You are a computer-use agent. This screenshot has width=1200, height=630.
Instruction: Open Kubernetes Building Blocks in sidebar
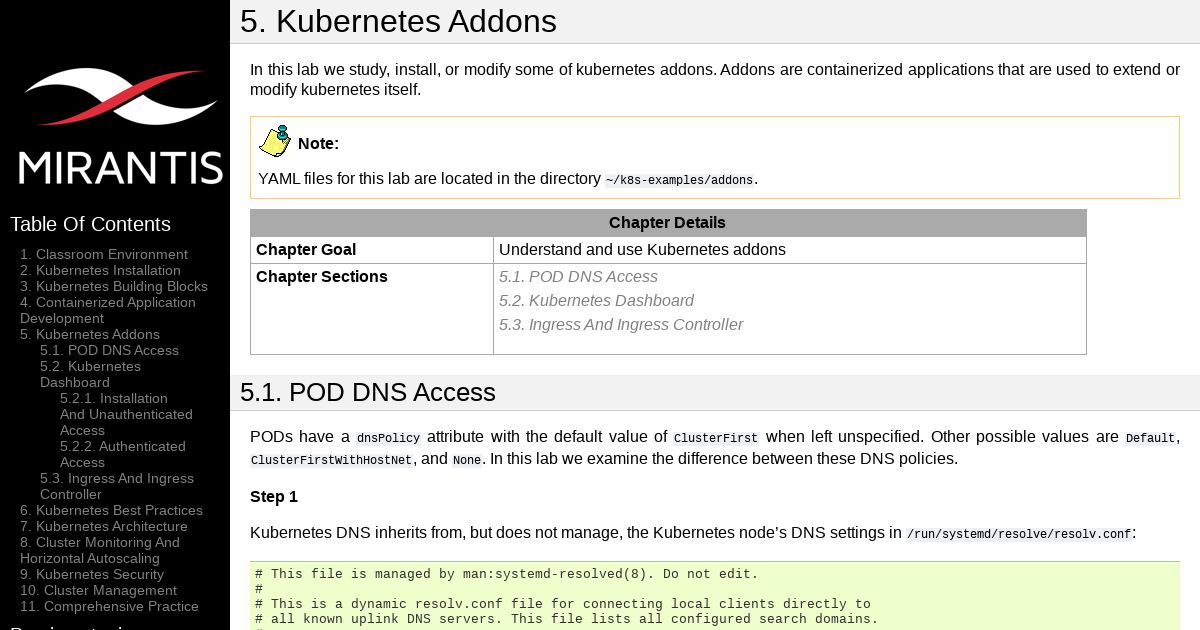coord(114,286)
